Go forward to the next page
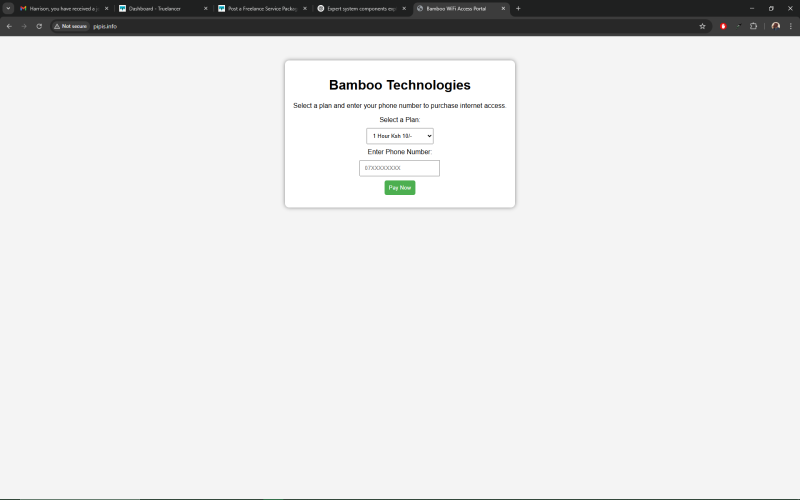This screenshot has height=500, width=800. tap(24, 26)
